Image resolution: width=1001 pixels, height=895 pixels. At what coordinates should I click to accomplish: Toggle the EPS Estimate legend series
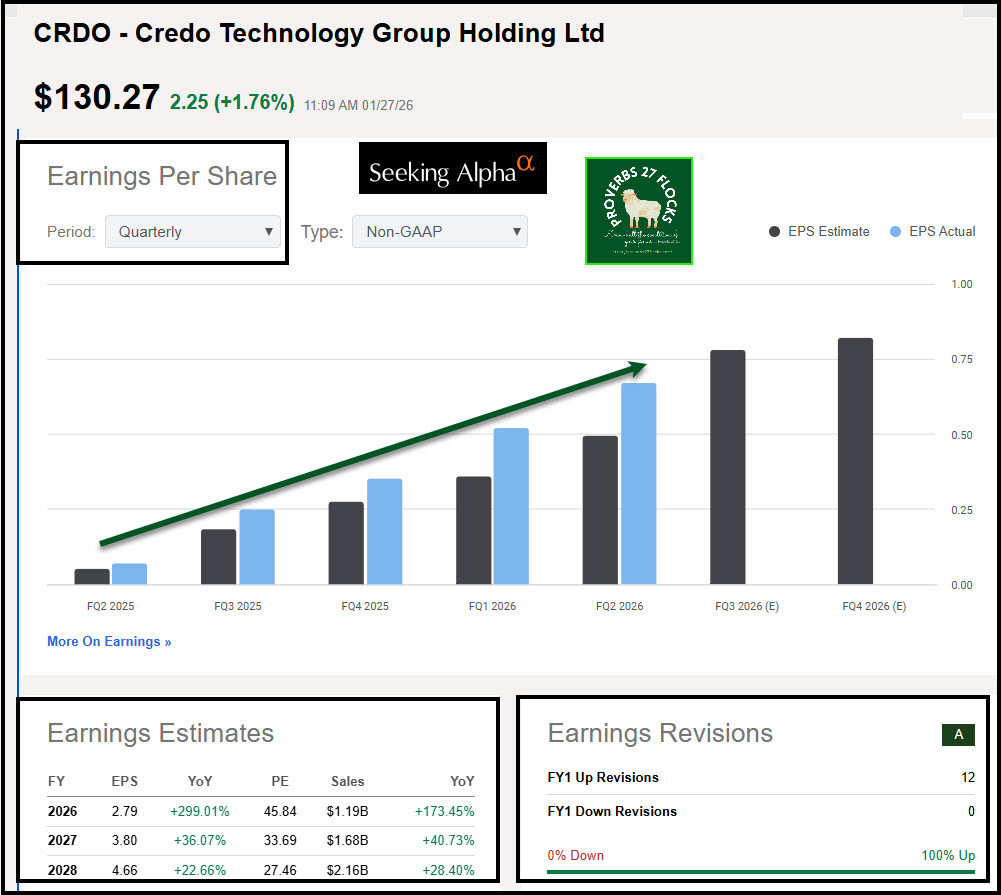(x=819, y=231)
